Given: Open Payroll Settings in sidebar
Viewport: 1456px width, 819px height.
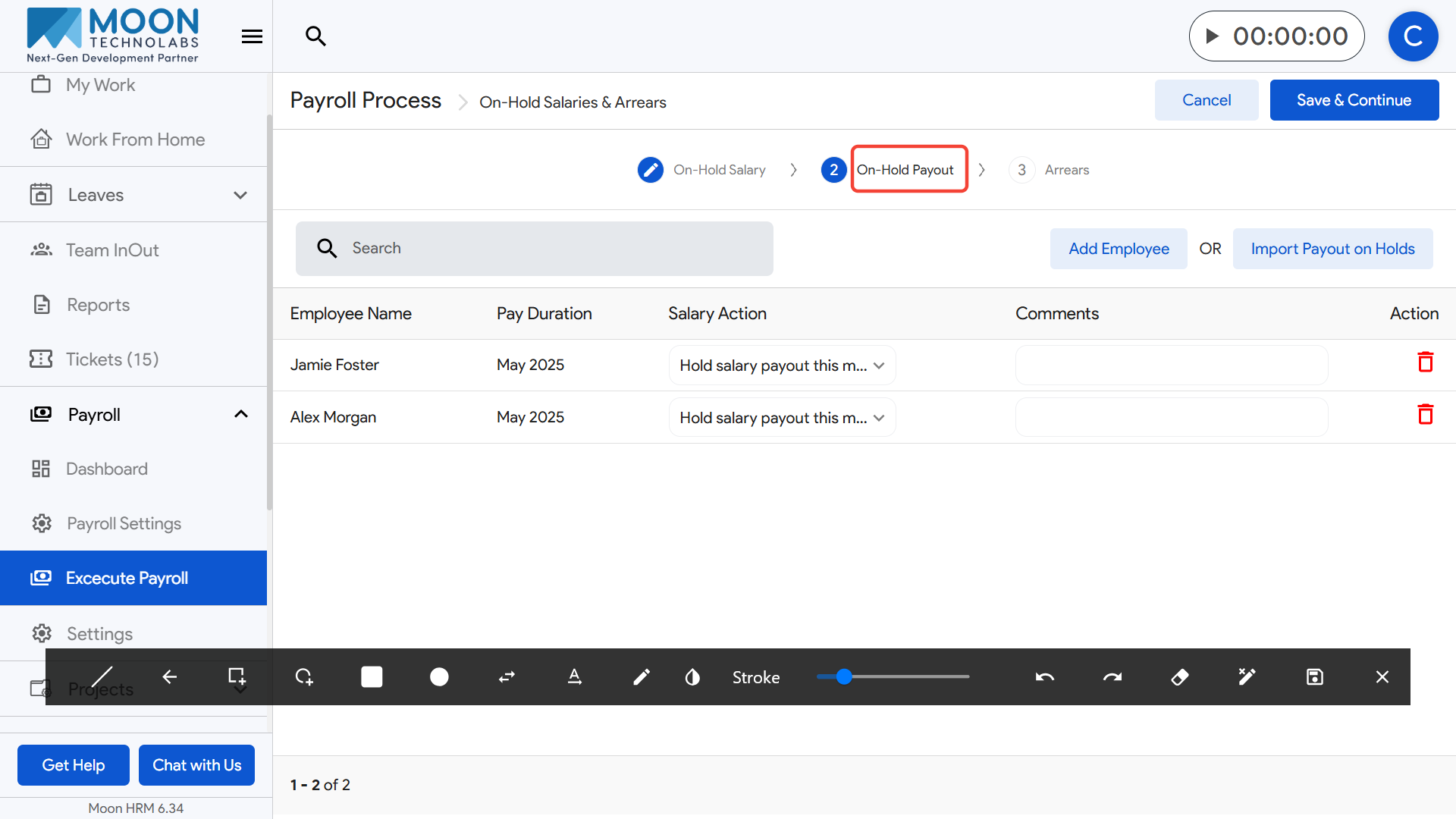Looking at the screenshot, I should (x=124, y=523).
